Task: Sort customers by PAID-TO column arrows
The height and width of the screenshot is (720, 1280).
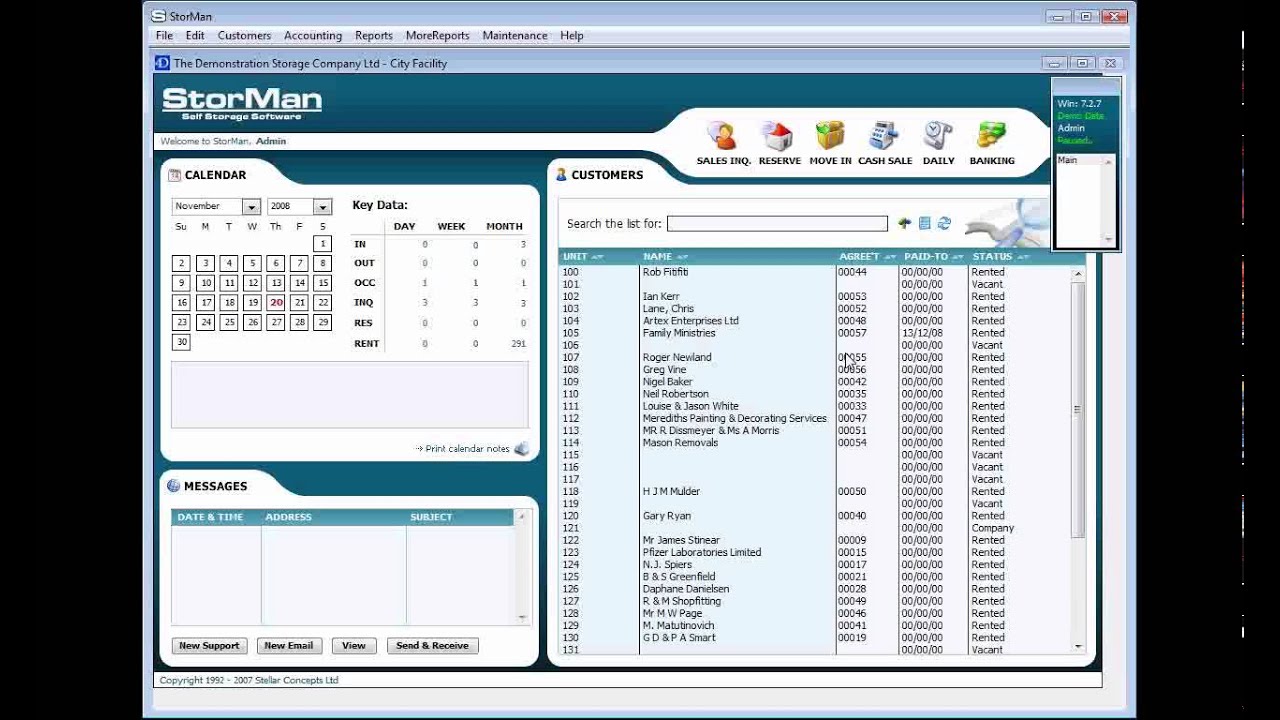Action: pos(957,257)
